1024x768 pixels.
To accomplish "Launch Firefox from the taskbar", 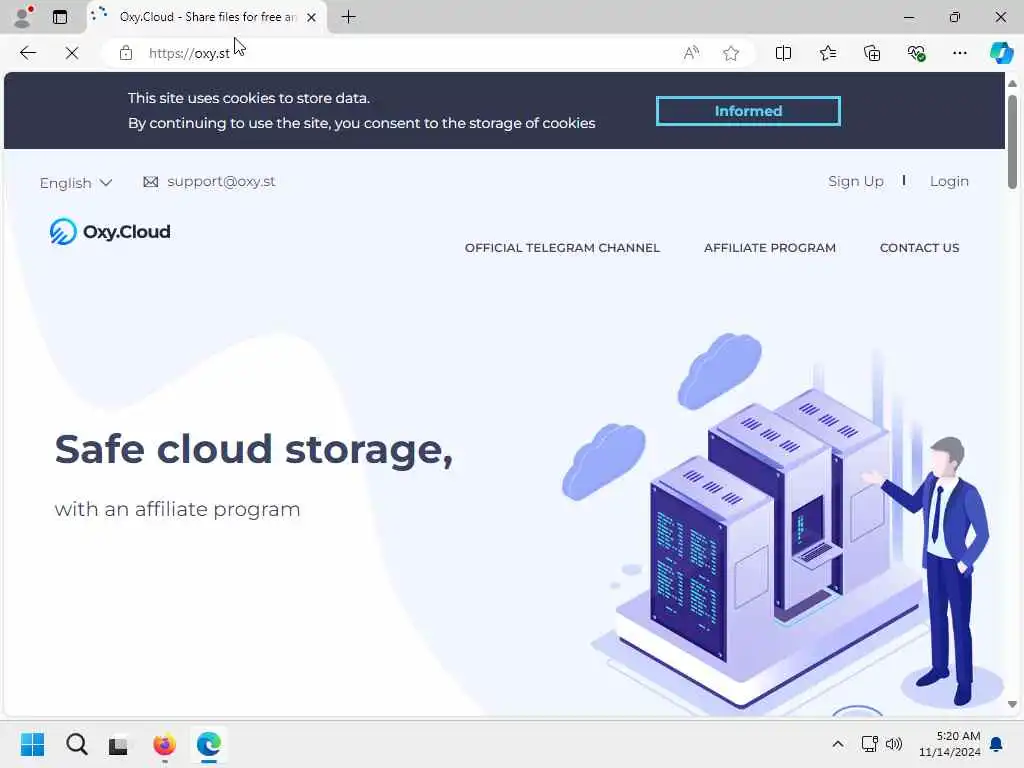I will pyautogui.click(x=165, y=744).
